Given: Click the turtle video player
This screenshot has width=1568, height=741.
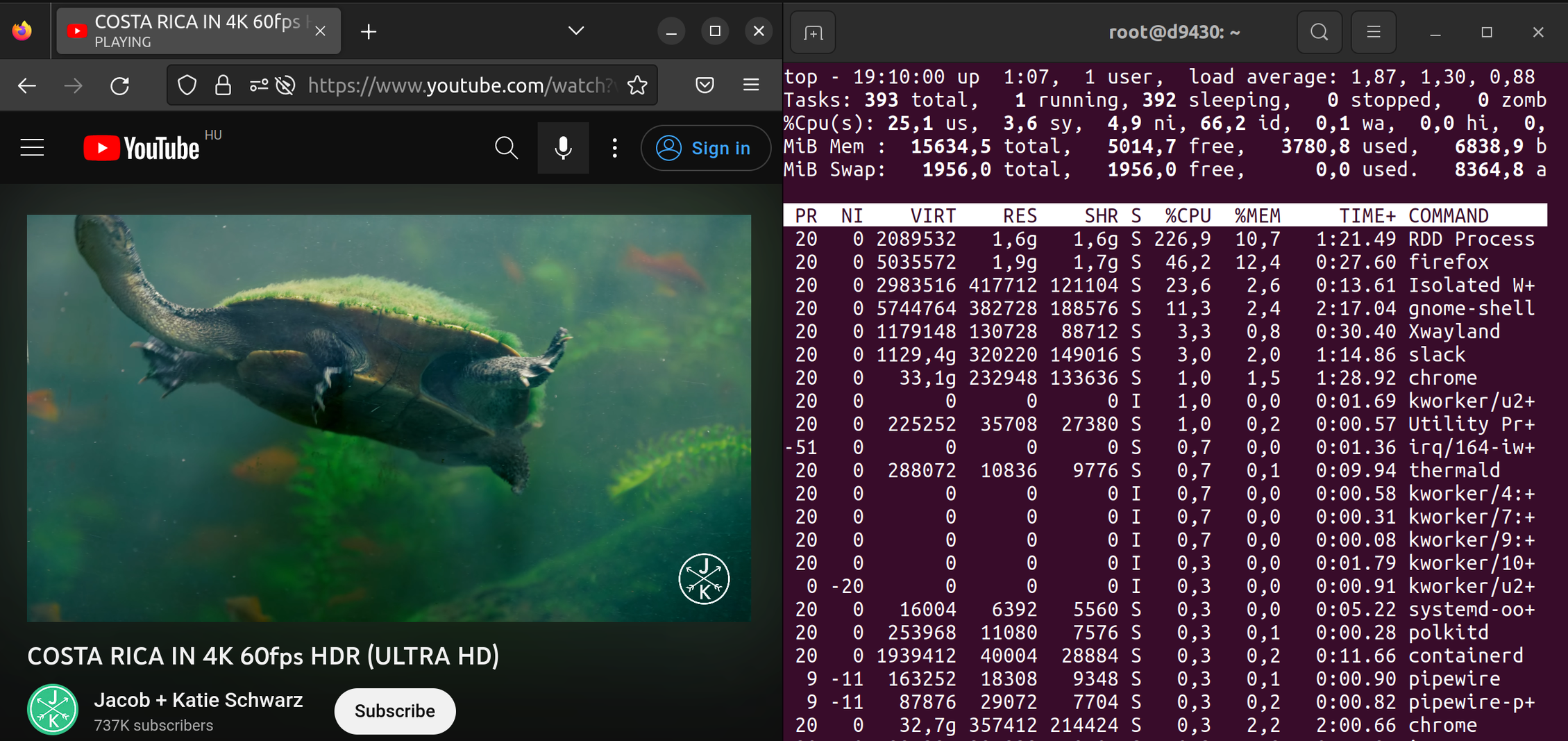Looking at the screenshot, I should [389, 418].
